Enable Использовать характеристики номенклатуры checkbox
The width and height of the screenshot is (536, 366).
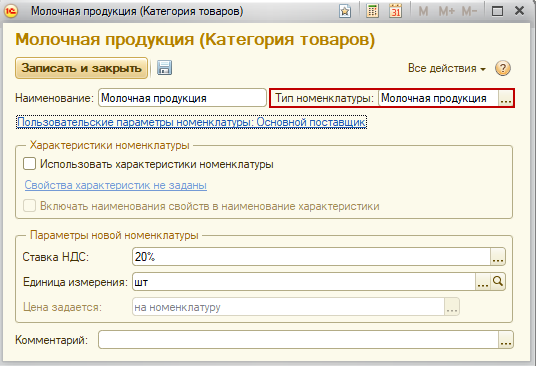pyautogui.click(x=29, y=164)
